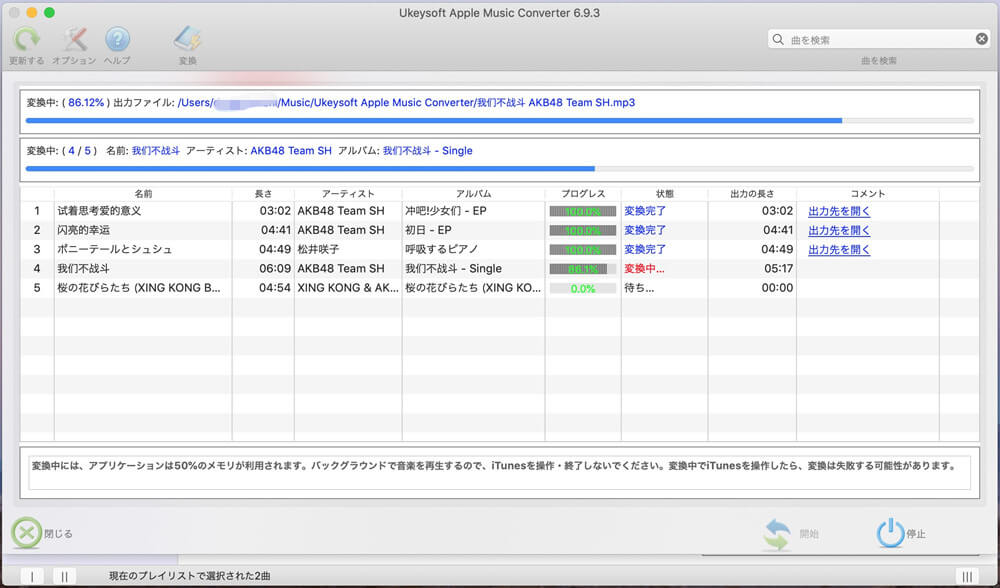This screenshot has width=1000, height=588.
Task: Select the song row 试着思考爱的意义
Action: point(499,211)
